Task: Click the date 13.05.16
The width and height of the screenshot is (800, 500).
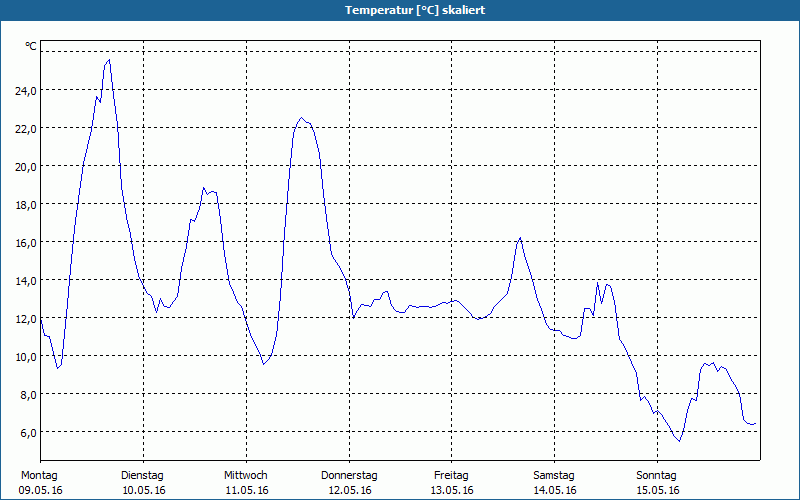Action: [x=452, y=491]
